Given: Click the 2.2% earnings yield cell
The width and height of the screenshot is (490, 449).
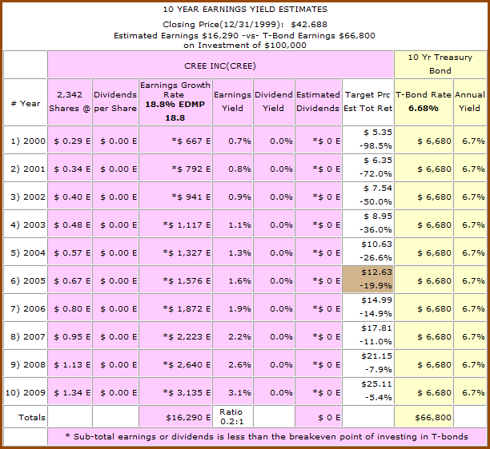Looking at the screenshot, I should [x=233, y=336].
